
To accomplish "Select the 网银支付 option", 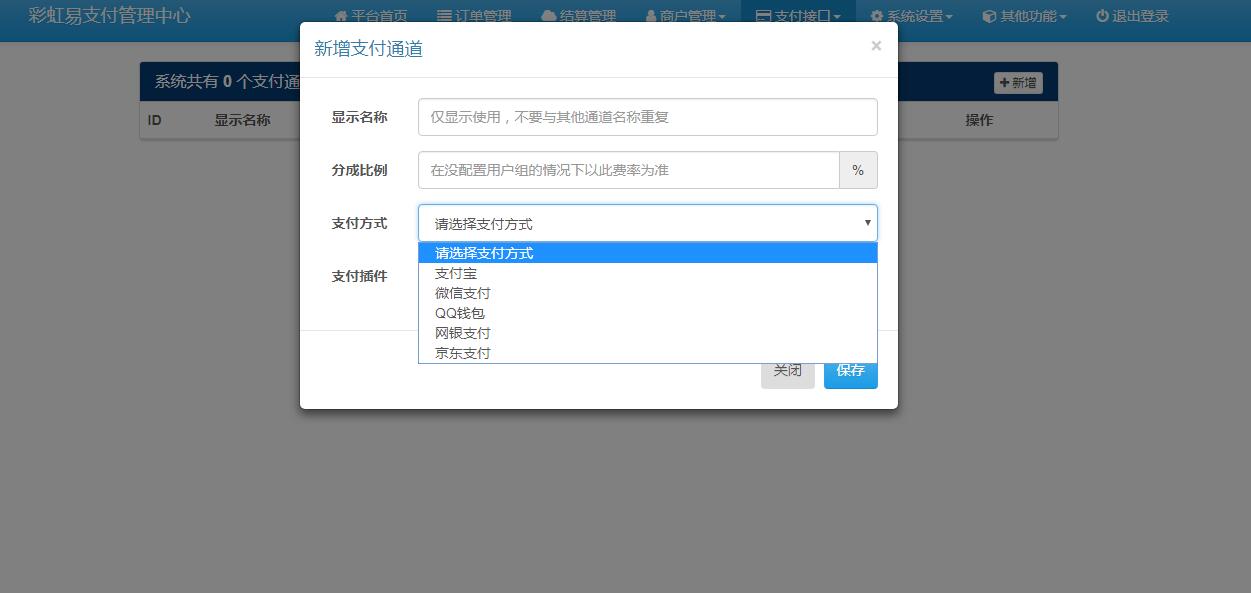I will tap(463, 333).
